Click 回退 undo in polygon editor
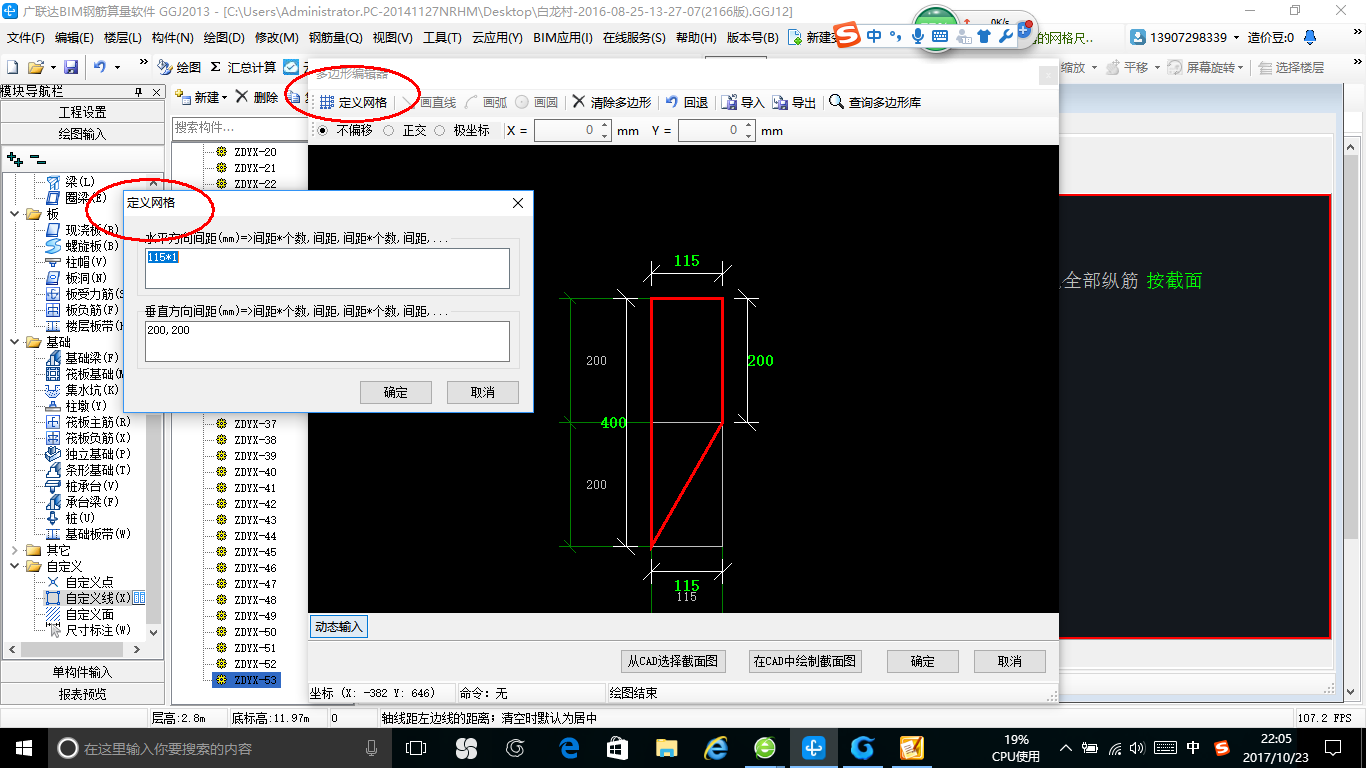This screenshot has height=768, width=1366. (687, 102)
